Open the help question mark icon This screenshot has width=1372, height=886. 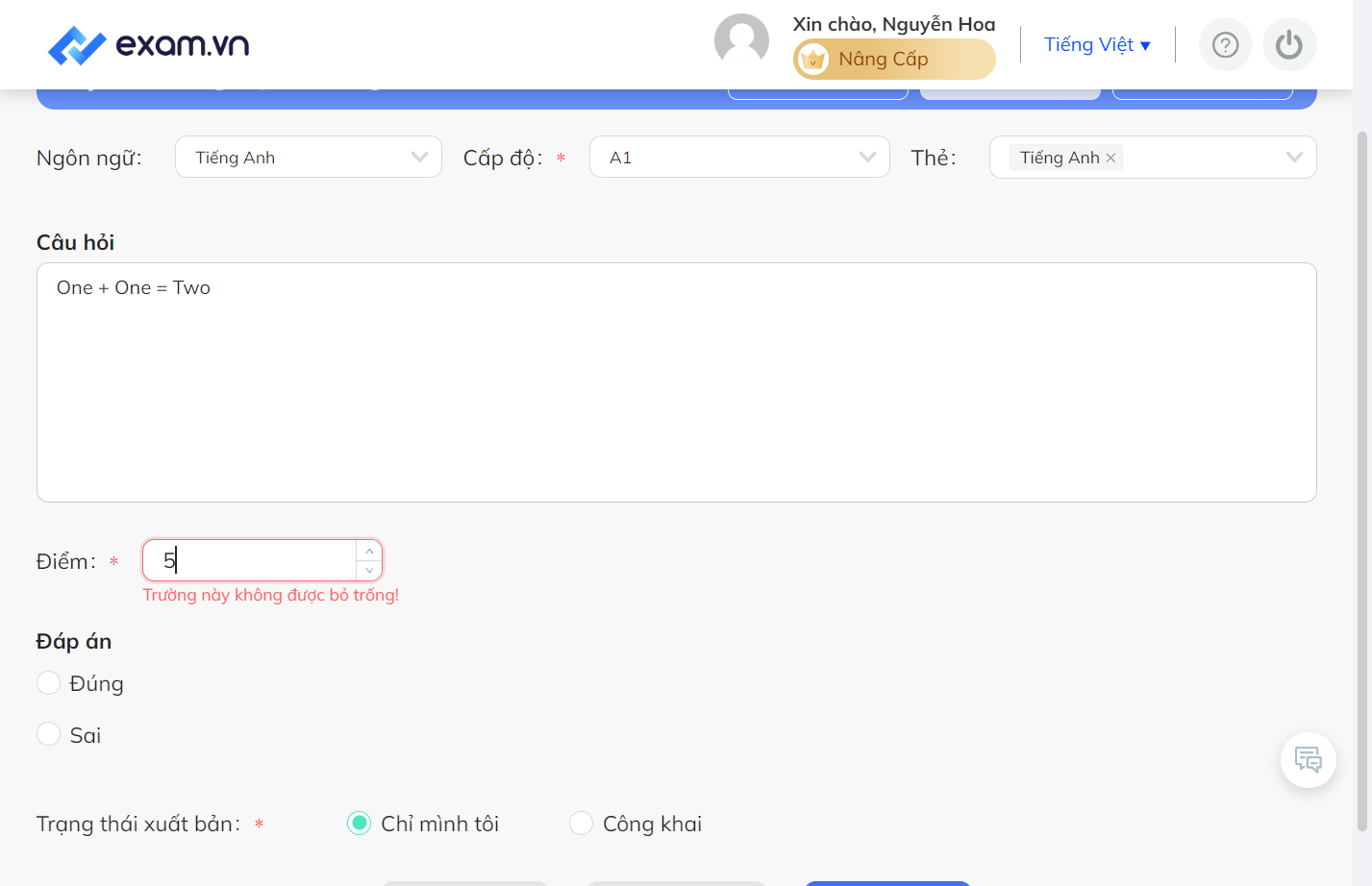(1225, 45)
